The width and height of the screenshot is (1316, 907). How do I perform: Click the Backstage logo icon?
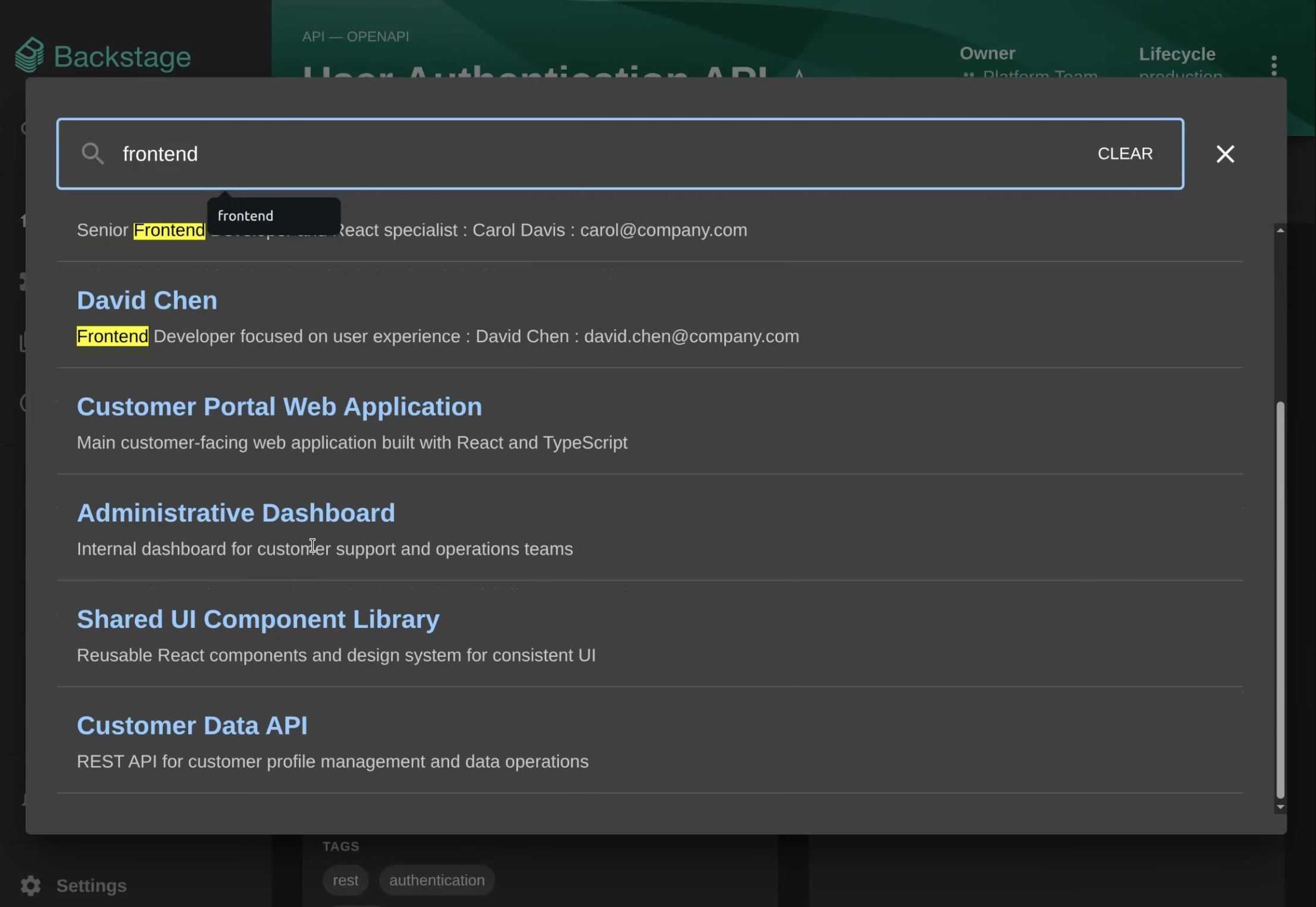[29, 55]
